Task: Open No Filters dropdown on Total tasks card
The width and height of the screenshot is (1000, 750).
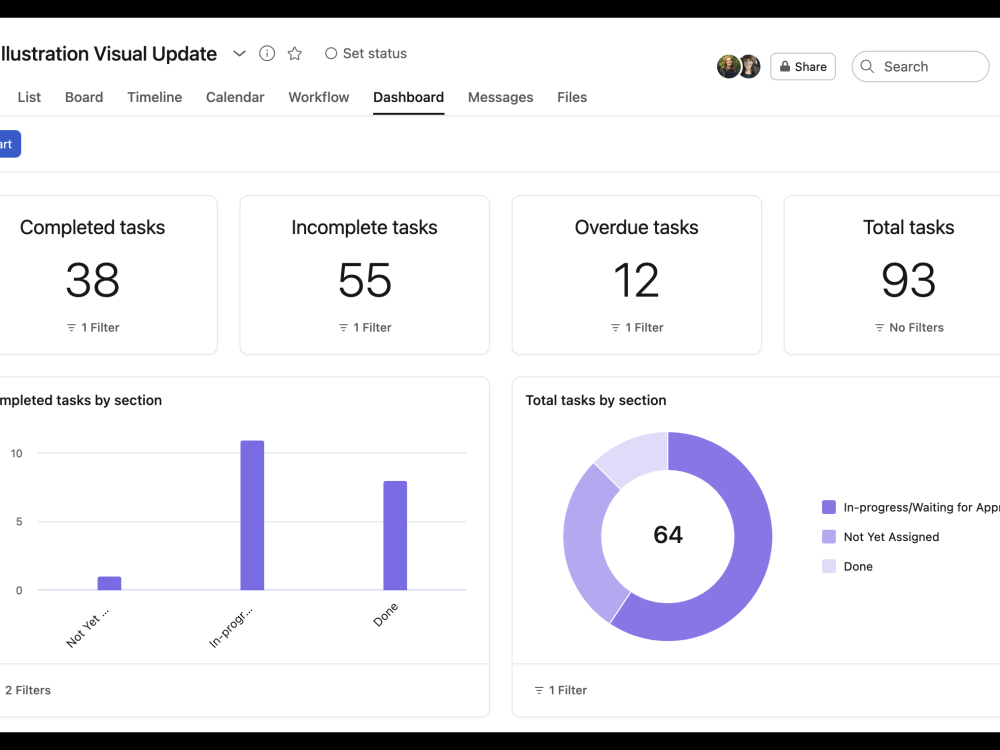Action: [908, 327]
